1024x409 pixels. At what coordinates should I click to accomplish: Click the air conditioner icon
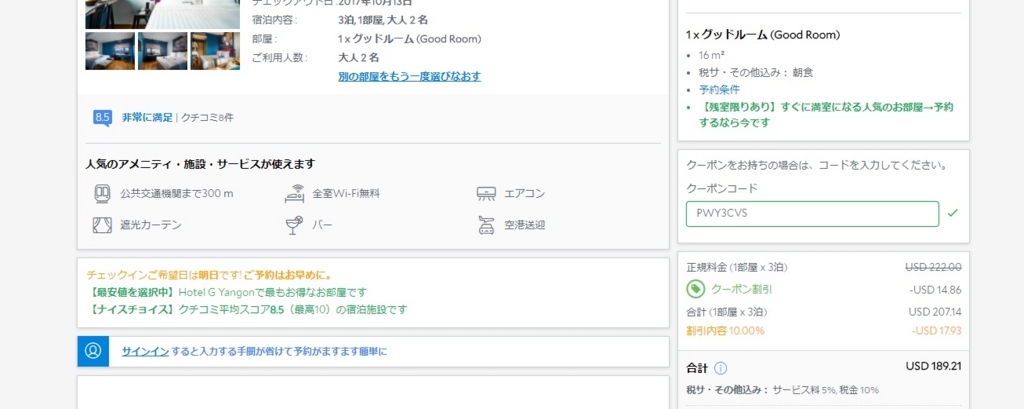coord(486,193)
